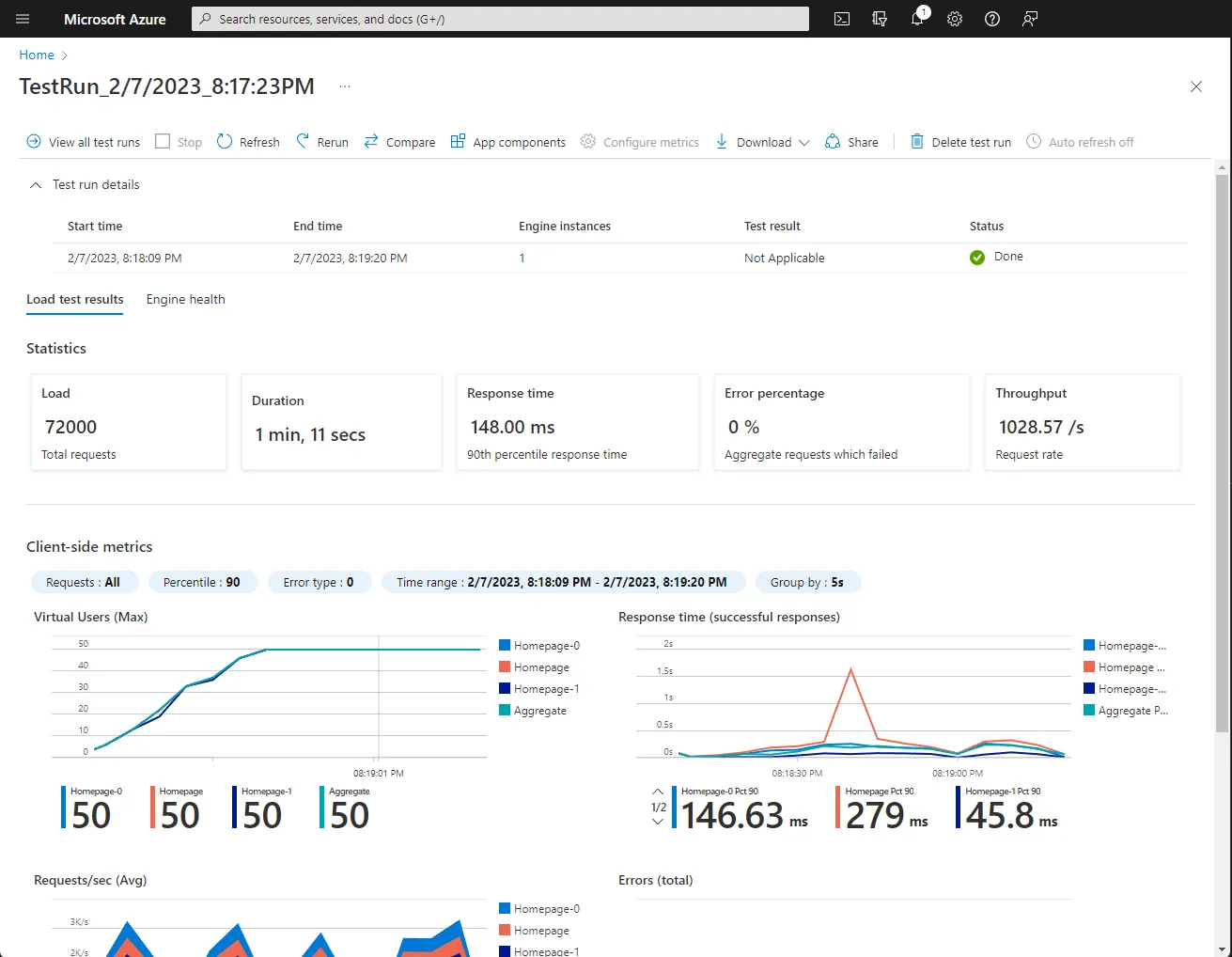
Task: Click the Auto refresh clock icon
Action: [x=1034, y=141]
